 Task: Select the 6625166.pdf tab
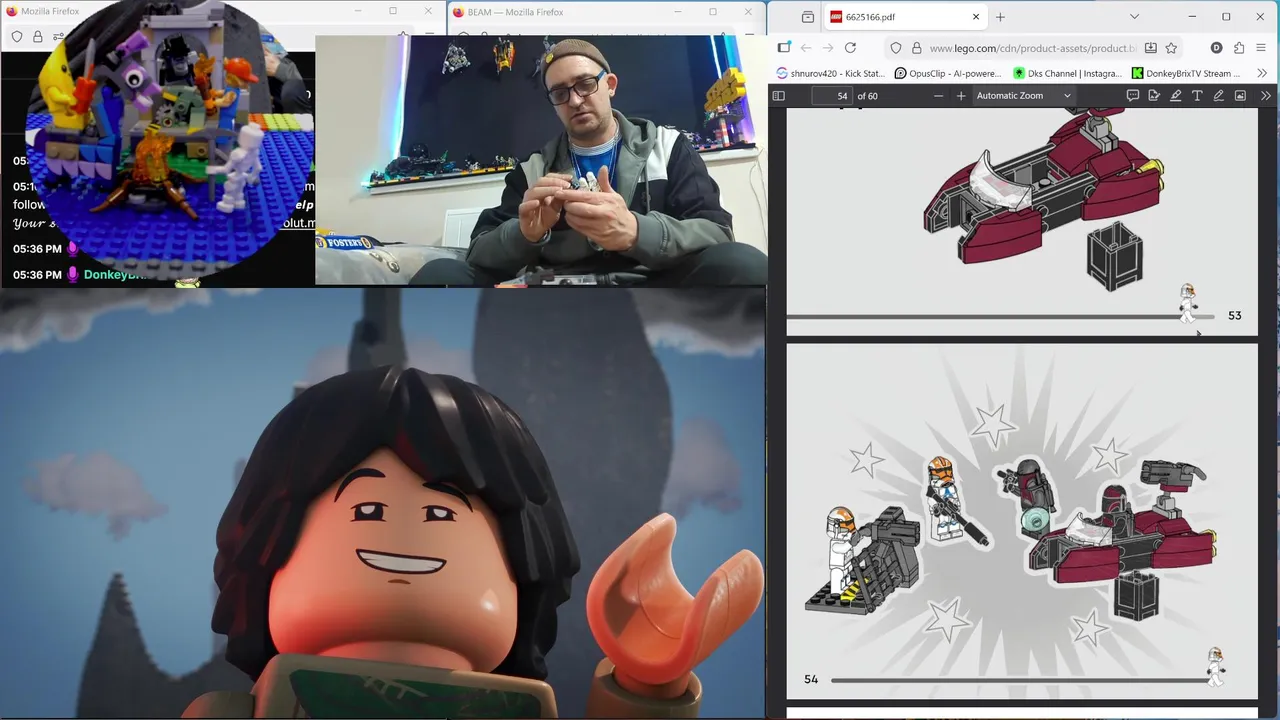pos(905,17)
